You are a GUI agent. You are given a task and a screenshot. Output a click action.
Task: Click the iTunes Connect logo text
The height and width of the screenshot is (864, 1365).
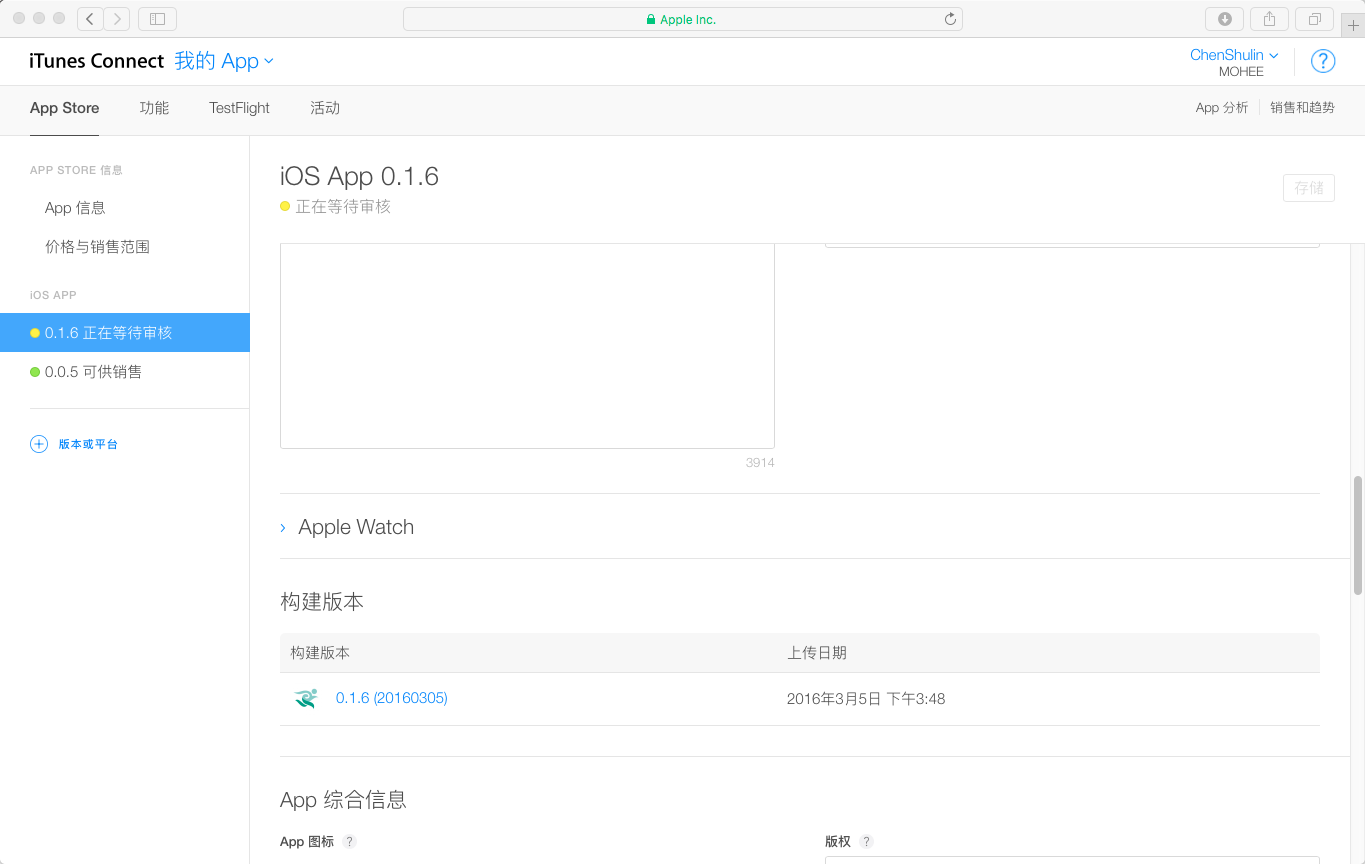click(x=96, y=61)
